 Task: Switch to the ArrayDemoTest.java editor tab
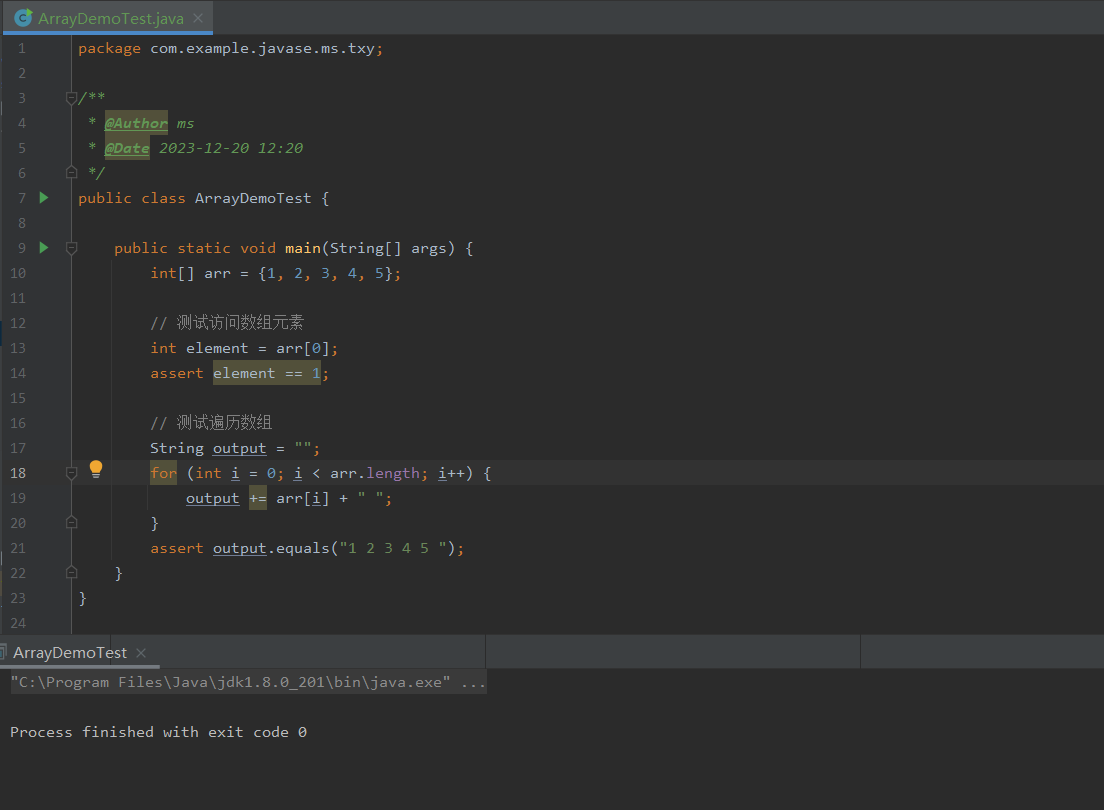point(108,18)
